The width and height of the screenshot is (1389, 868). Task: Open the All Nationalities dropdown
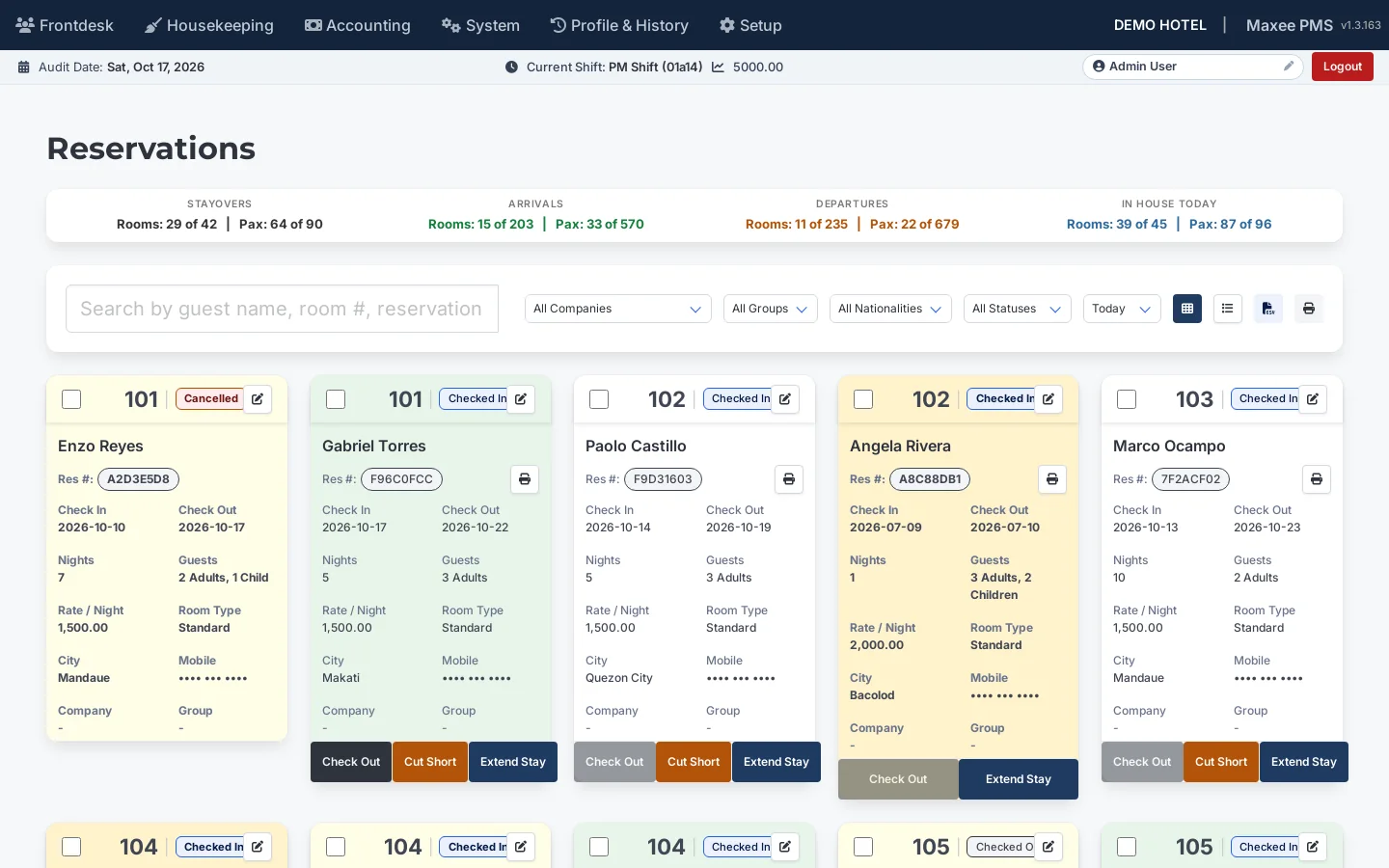pyautogui.click(x=890, y=309)
